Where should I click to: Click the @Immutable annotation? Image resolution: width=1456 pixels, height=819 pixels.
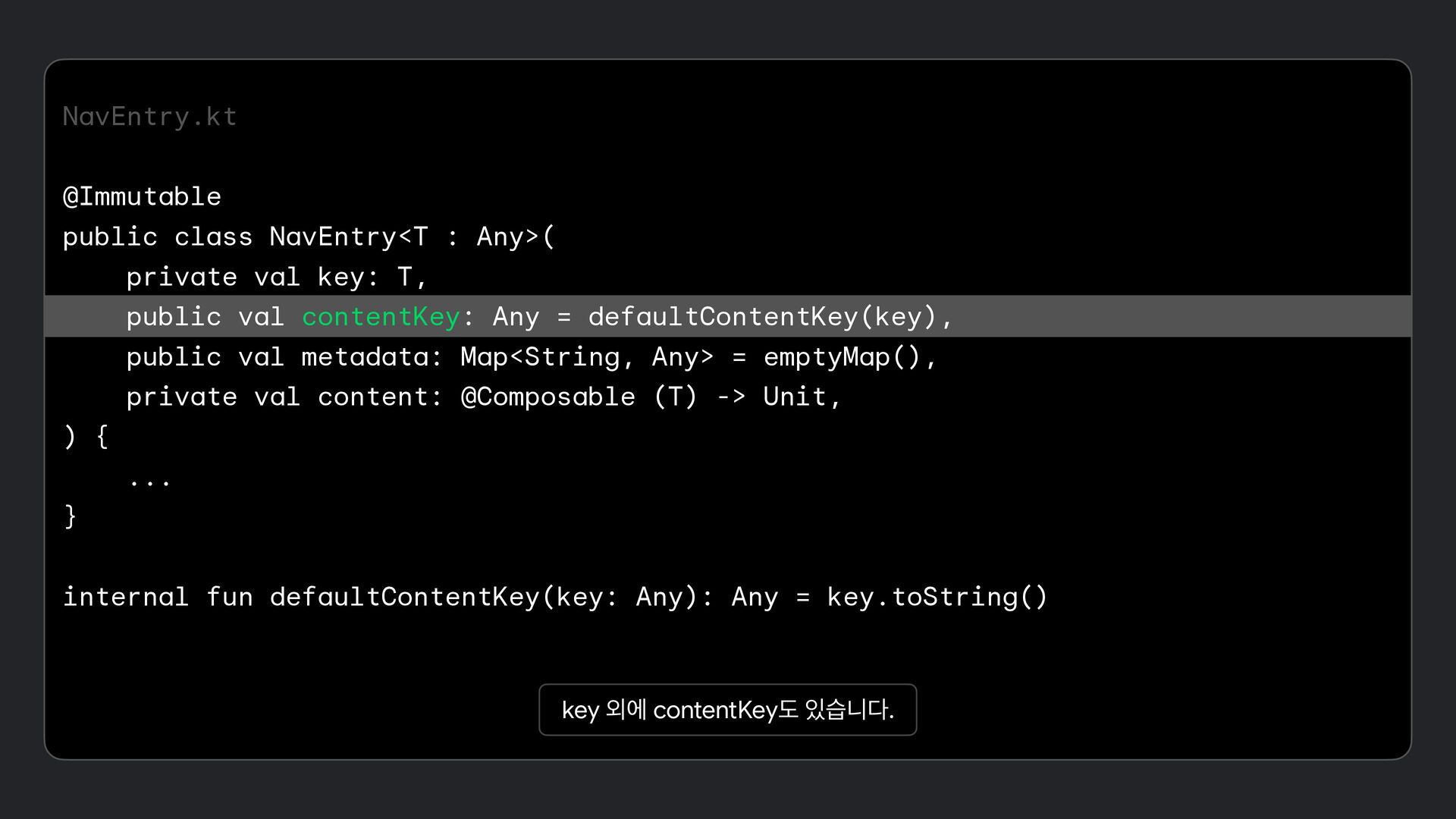(x=142, y=197)
